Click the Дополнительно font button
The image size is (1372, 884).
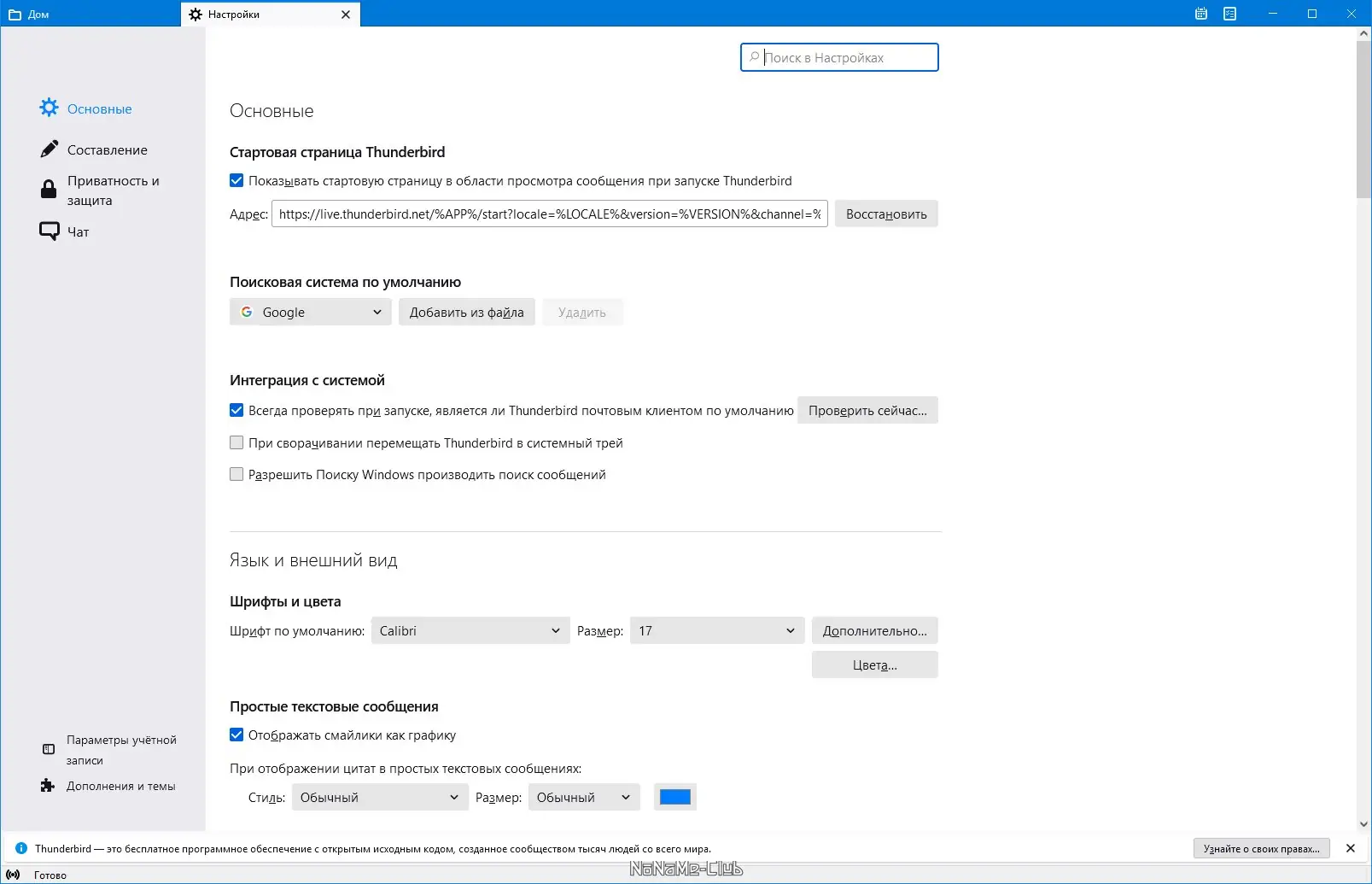[x=875, y=630]
